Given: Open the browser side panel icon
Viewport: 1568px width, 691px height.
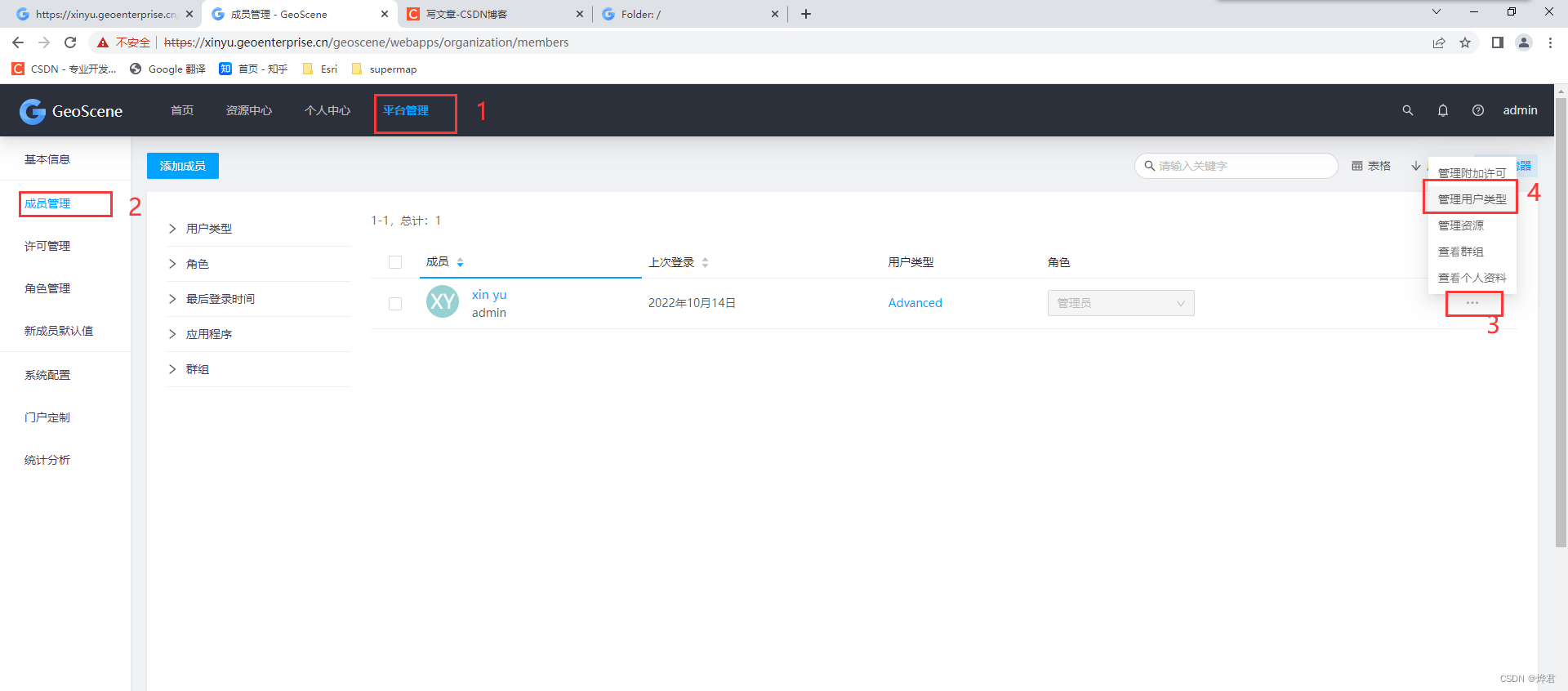Looking at the screenshot, I should click(1498, 42).
